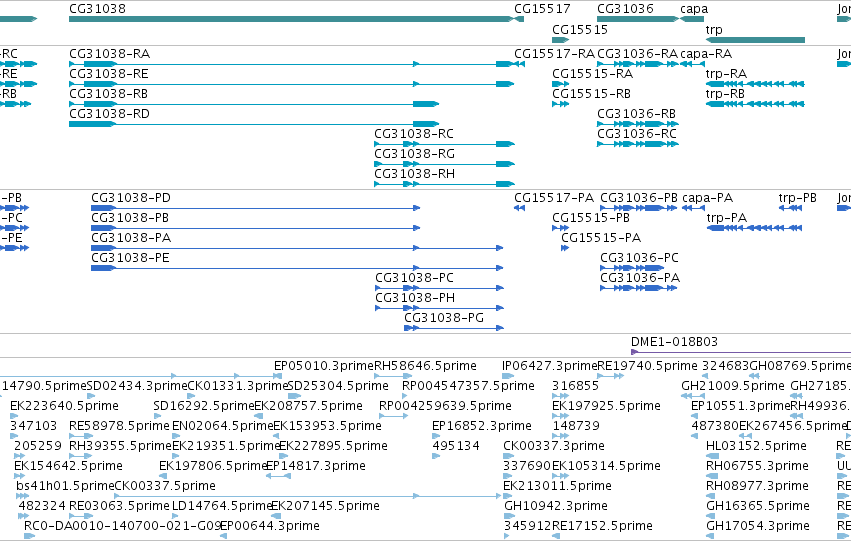Click protein CG15517-PA label

tap(554, 198)
